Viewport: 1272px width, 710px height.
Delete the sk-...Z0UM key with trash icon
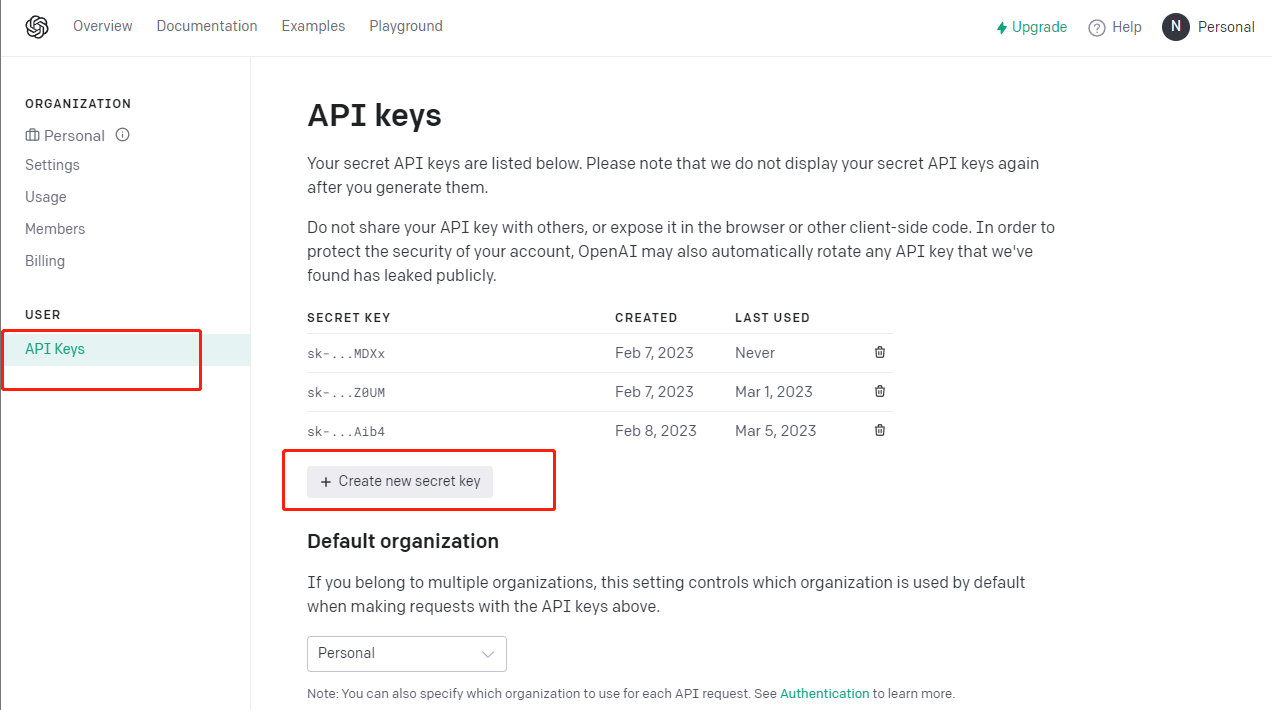[880, 391]
